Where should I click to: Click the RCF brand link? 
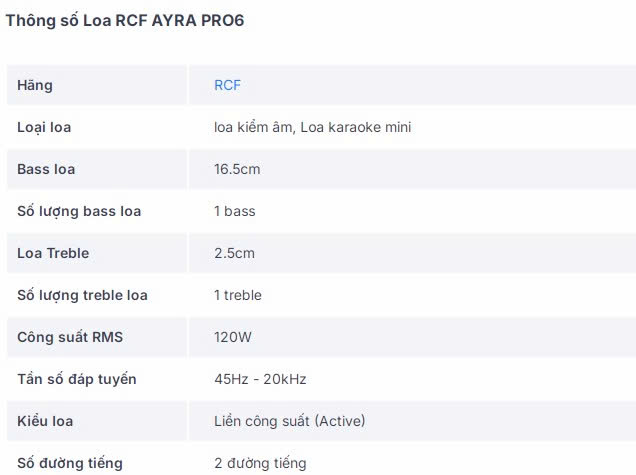point(227,85)
